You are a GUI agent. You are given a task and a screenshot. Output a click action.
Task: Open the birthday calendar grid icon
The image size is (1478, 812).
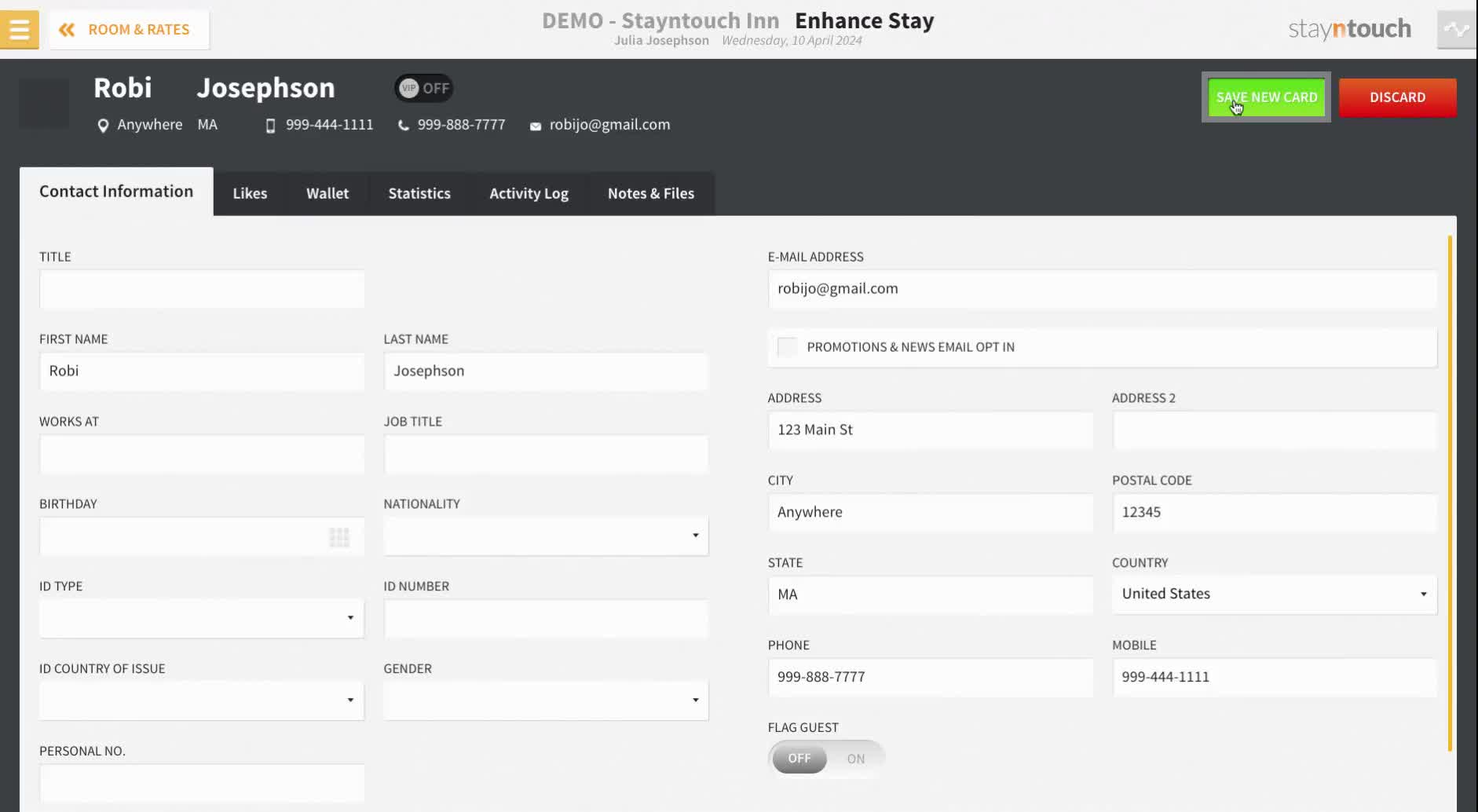tap(339, 537)
